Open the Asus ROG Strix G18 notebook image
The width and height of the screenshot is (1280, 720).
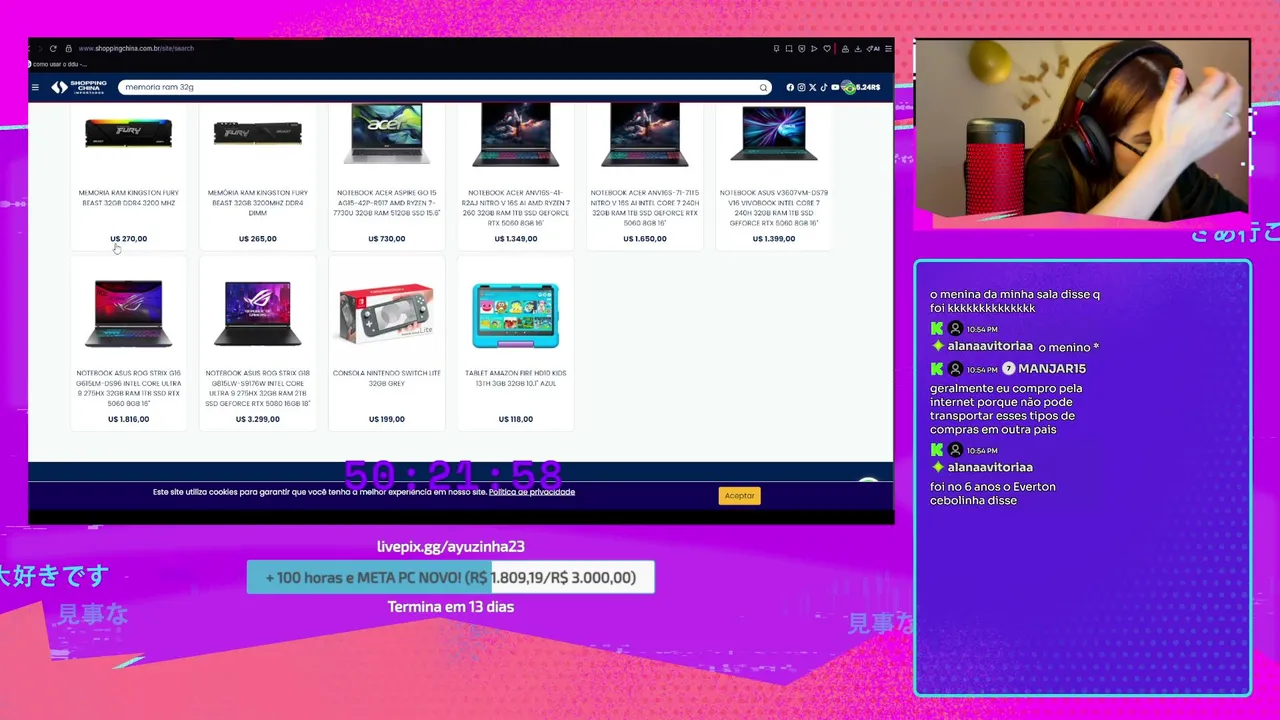(258, 314)
